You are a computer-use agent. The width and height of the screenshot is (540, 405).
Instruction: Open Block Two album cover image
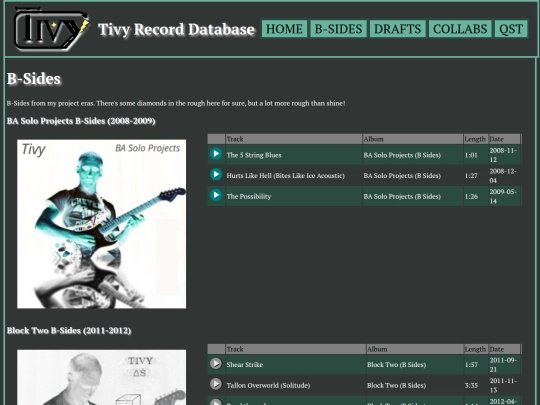pos(102,377)
